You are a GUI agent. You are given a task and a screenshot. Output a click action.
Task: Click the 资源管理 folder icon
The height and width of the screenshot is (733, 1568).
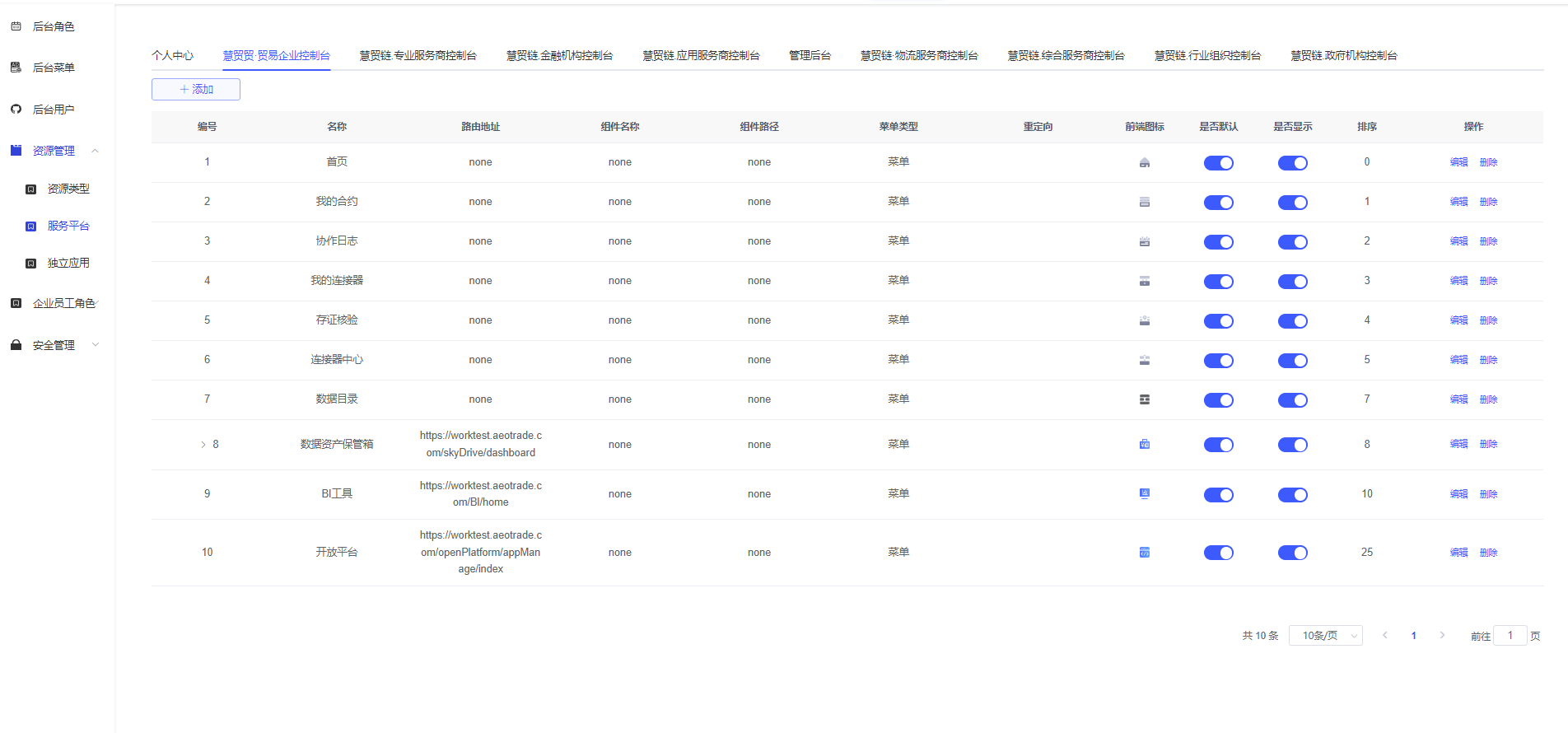pos(16,151)
